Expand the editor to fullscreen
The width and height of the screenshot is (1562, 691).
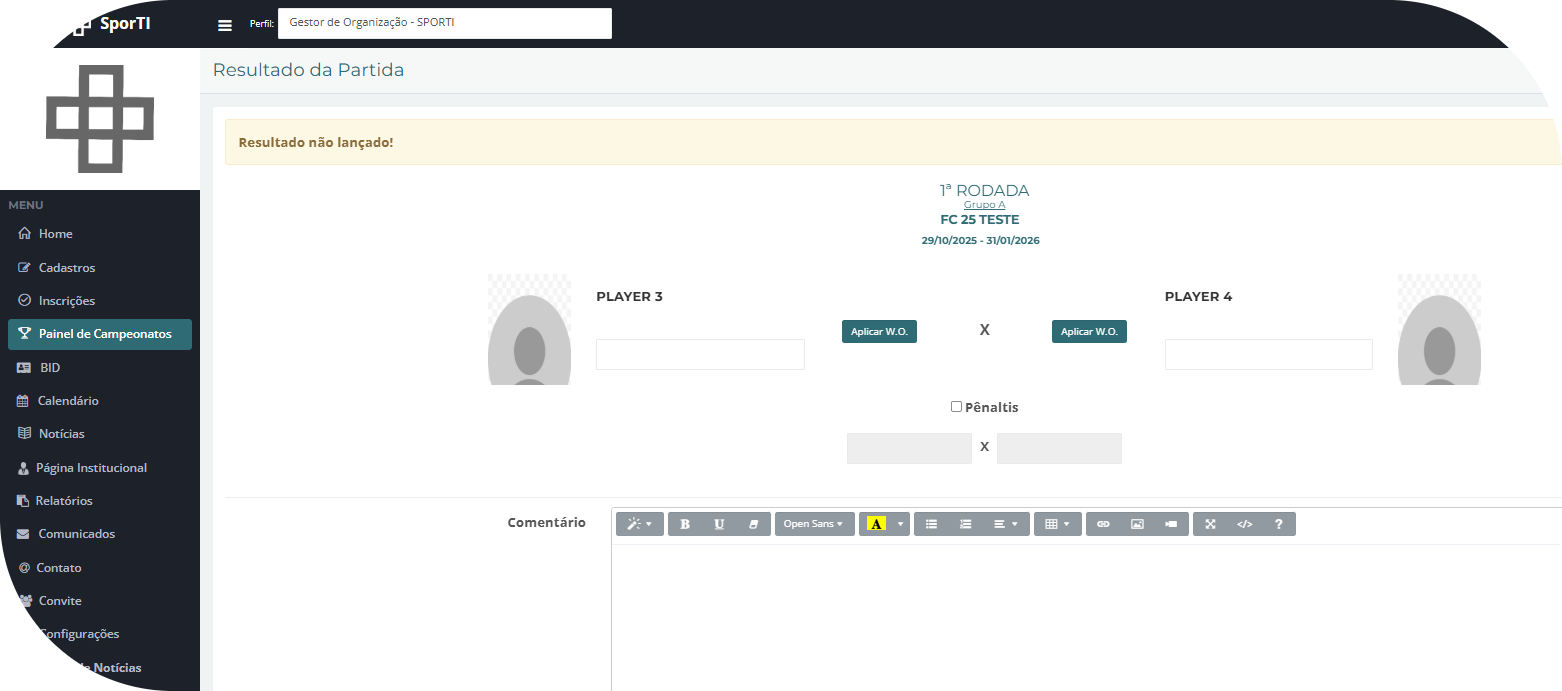tap(1210, 524)
